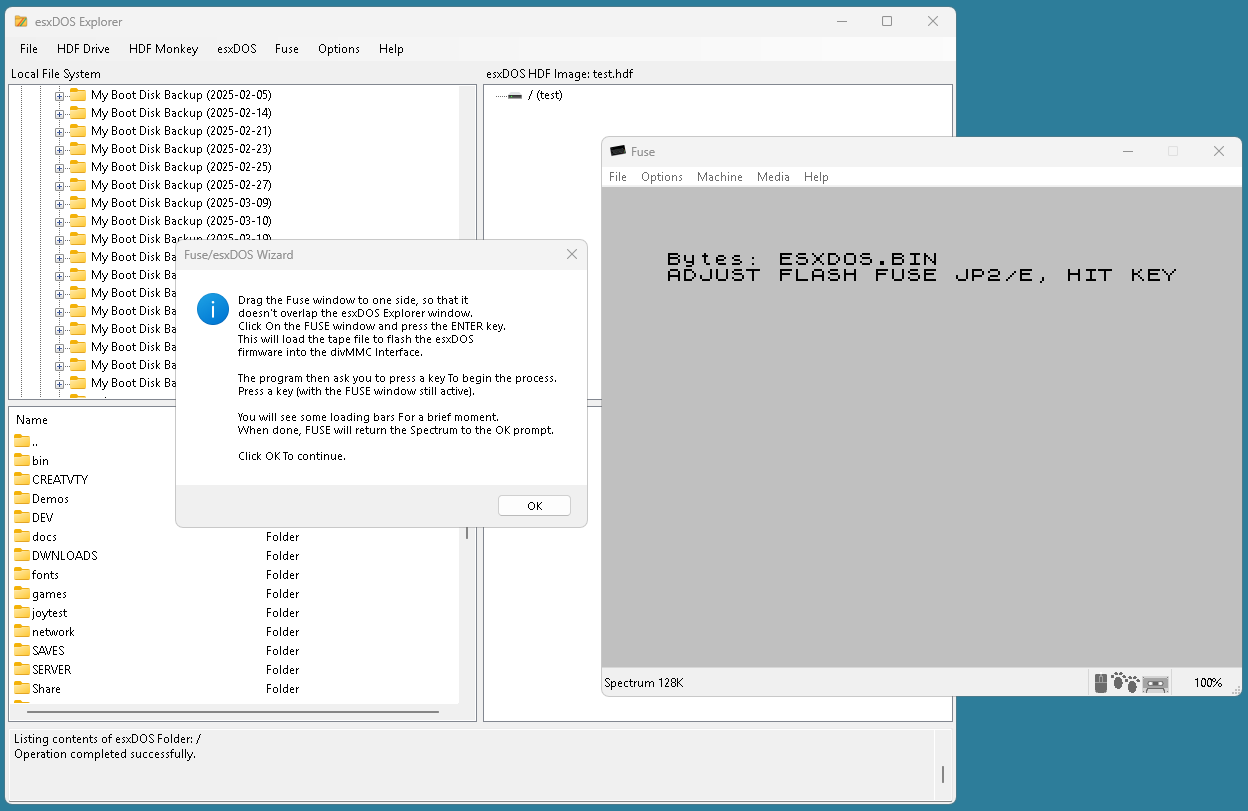
Task: Open the Help menu in Fuse window
Action: 816,177
